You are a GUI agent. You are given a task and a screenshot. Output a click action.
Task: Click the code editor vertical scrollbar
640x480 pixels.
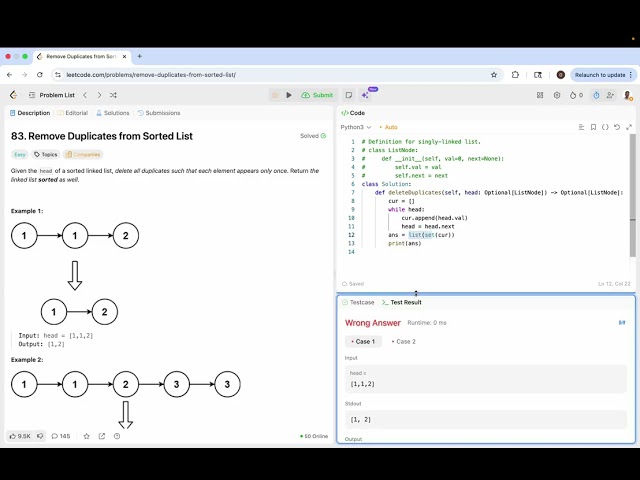pos(633,195)
